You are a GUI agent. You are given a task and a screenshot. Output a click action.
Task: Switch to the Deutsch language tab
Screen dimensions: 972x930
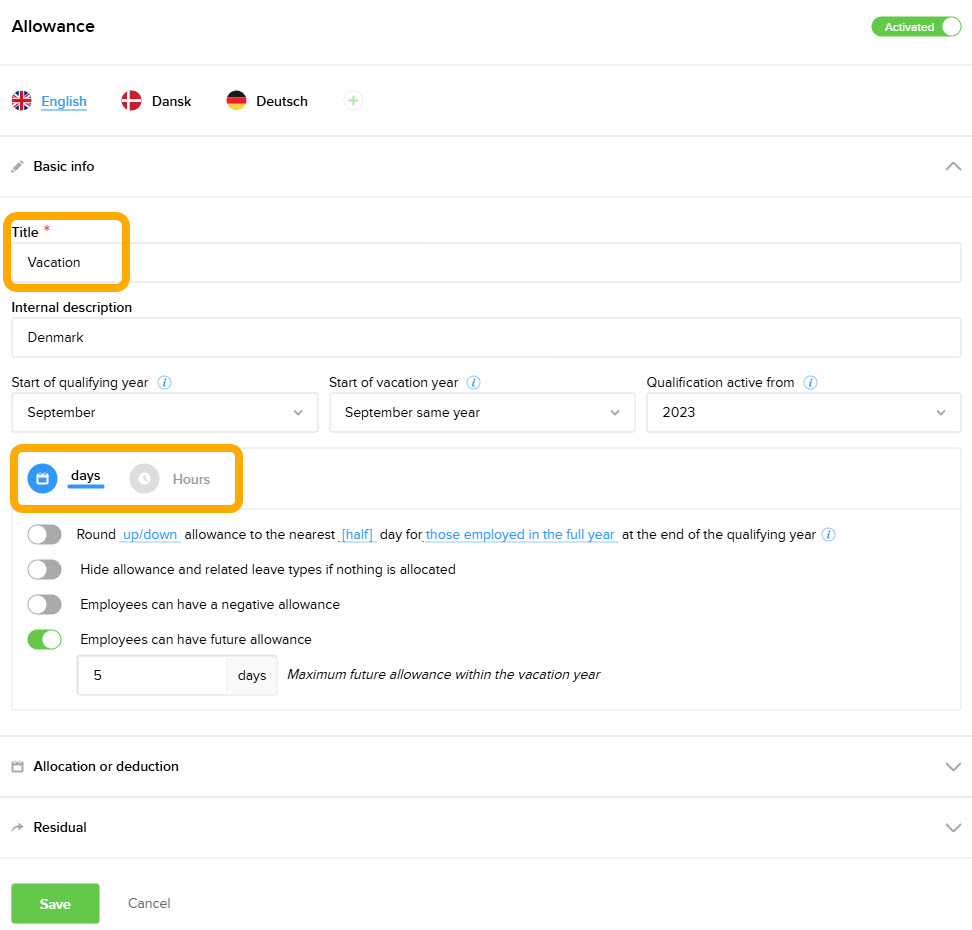(x=281, y=101)
